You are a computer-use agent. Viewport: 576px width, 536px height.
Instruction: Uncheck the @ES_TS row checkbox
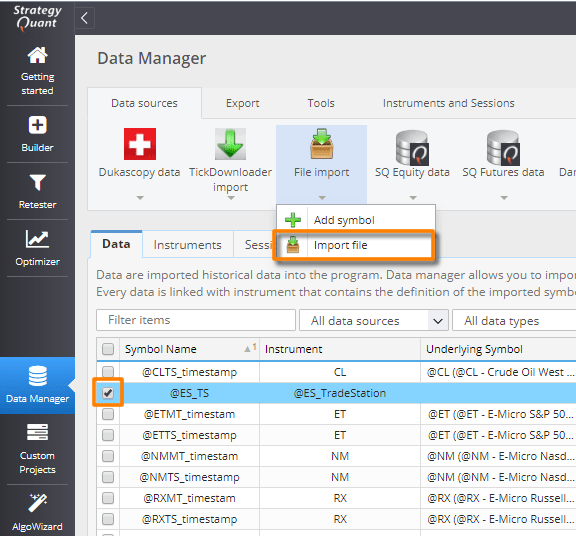(108, 393)
